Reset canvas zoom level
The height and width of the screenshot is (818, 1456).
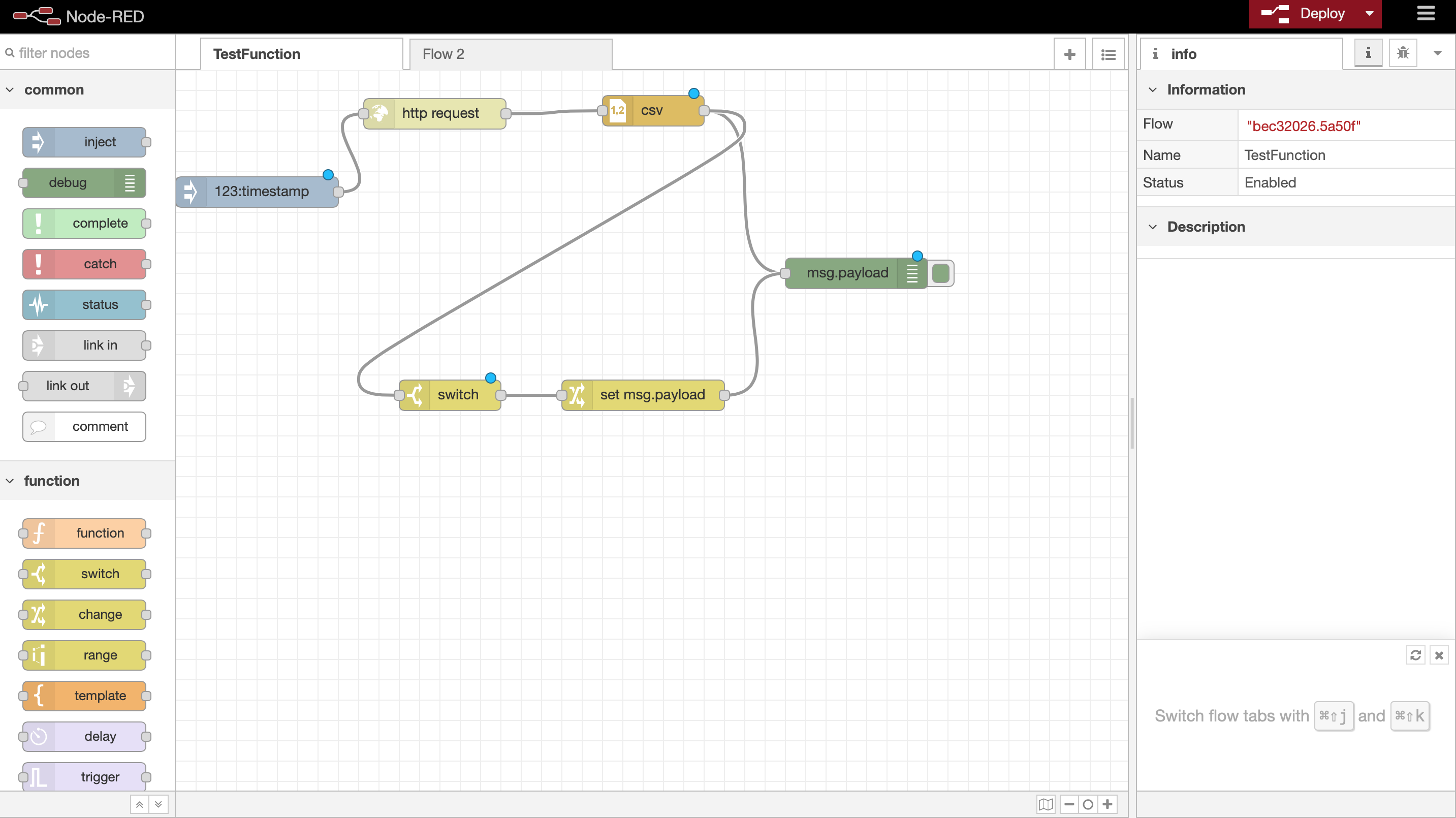[x=1088, y=804]
